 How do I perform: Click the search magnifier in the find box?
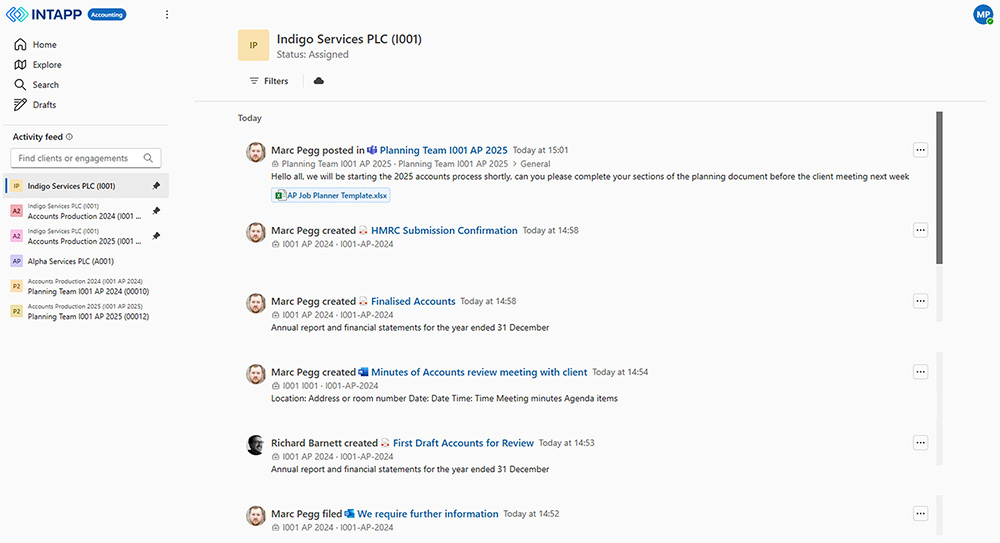[149, 158]
